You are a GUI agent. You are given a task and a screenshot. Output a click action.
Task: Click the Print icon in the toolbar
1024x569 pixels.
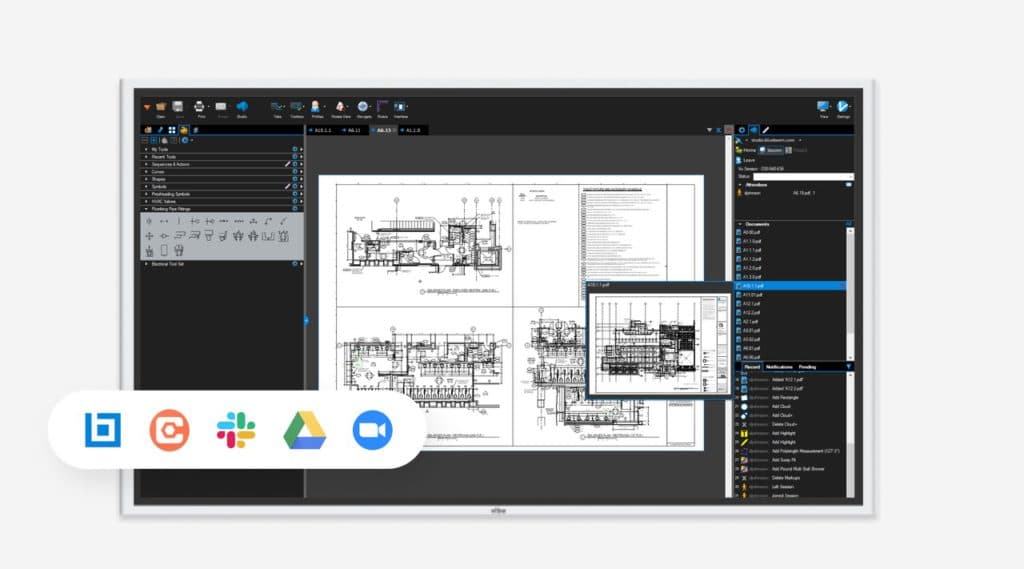click(200, 107)
